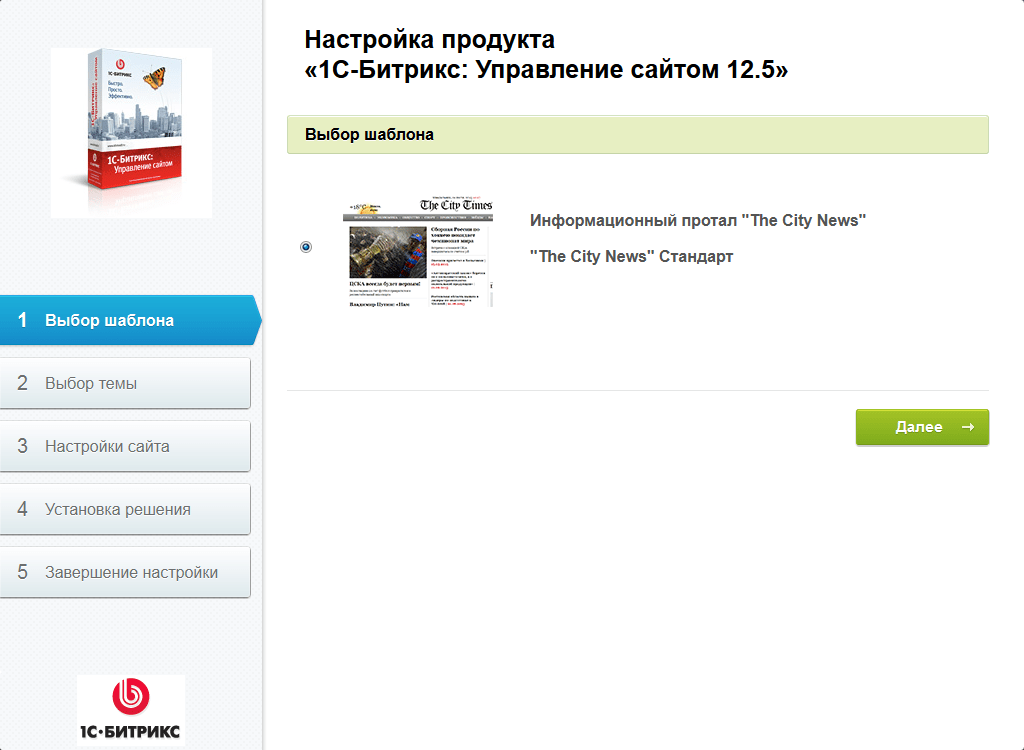
Task: Open step 3 Настройки сайта
Action: (125, 446)
